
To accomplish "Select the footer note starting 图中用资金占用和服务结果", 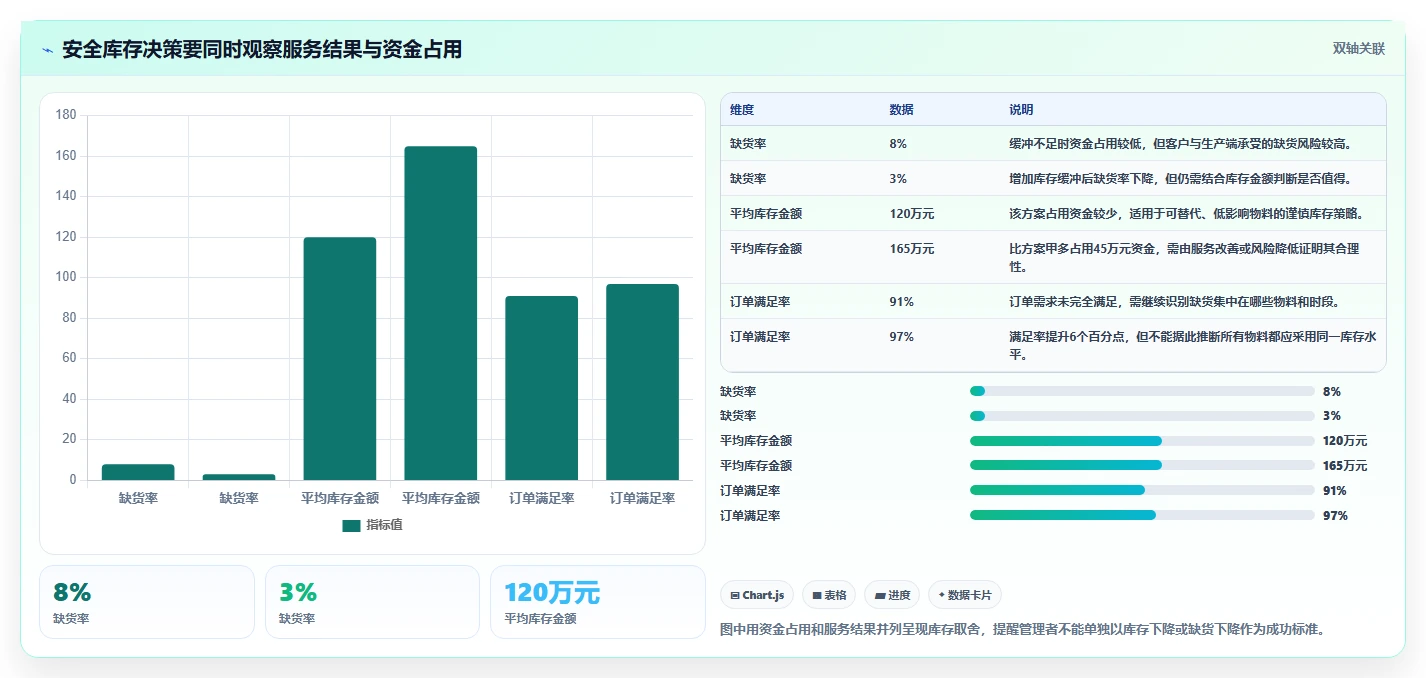I will [1022, 629].
